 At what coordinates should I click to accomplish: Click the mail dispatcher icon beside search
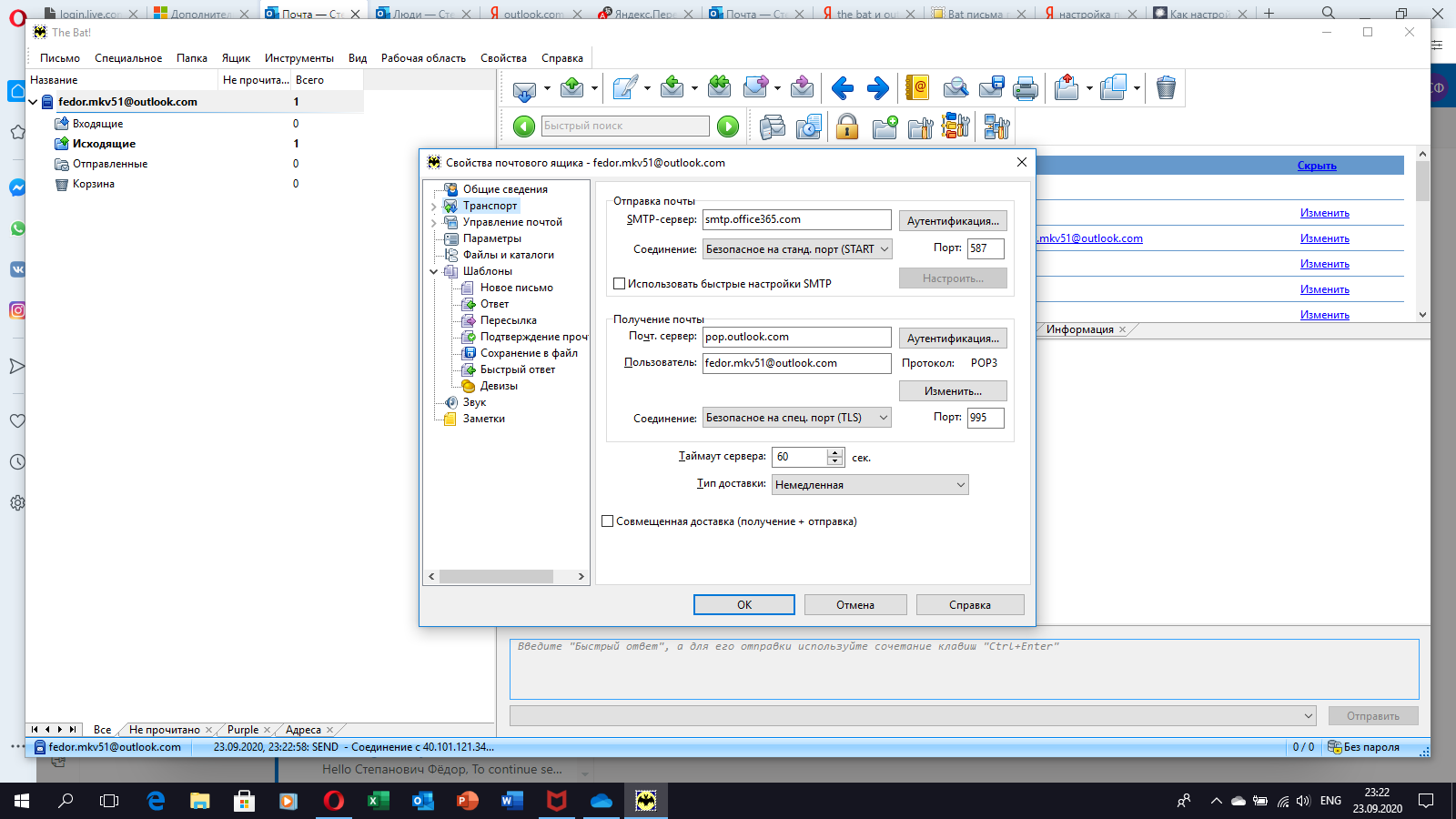773,126
